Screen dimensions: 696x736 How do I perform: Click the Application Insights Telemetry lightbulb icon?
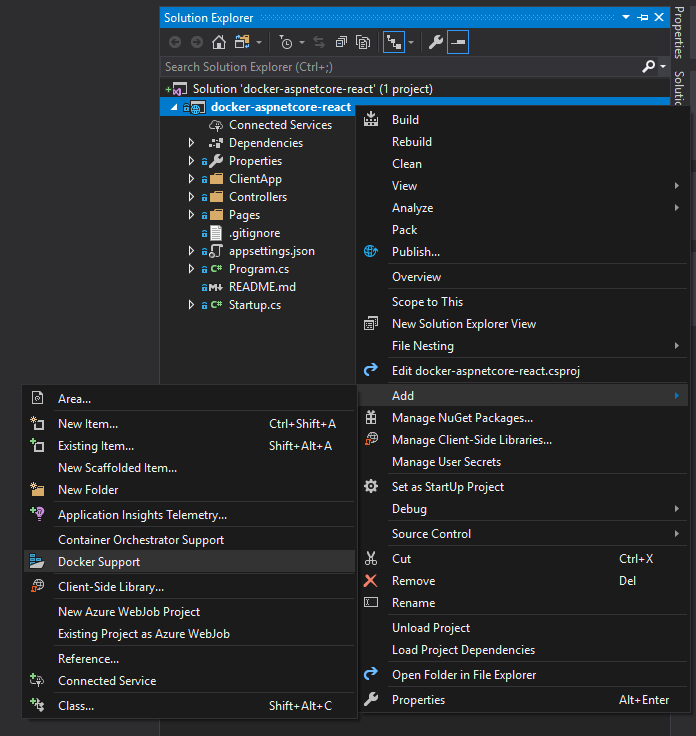point(37,514)
